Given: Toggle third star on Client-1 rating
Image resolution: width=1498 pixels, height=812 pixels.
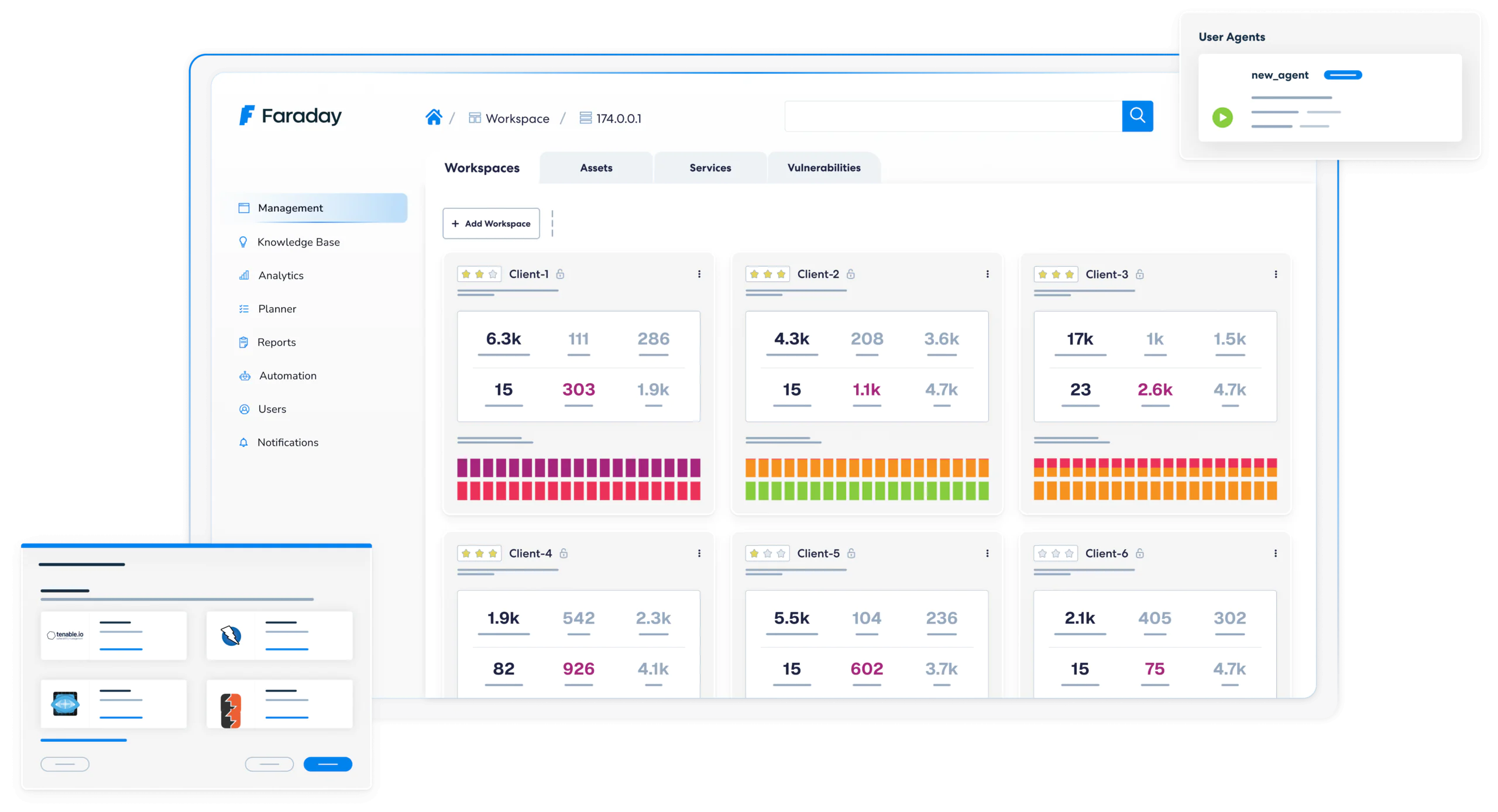Looking at the screenshot, I should (x=493, y=274).
